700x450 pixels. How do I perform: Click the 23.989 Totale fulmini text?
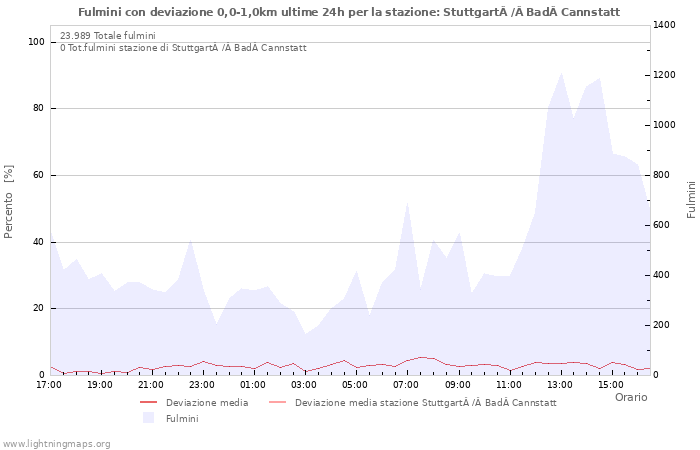[x=108, y=35]
